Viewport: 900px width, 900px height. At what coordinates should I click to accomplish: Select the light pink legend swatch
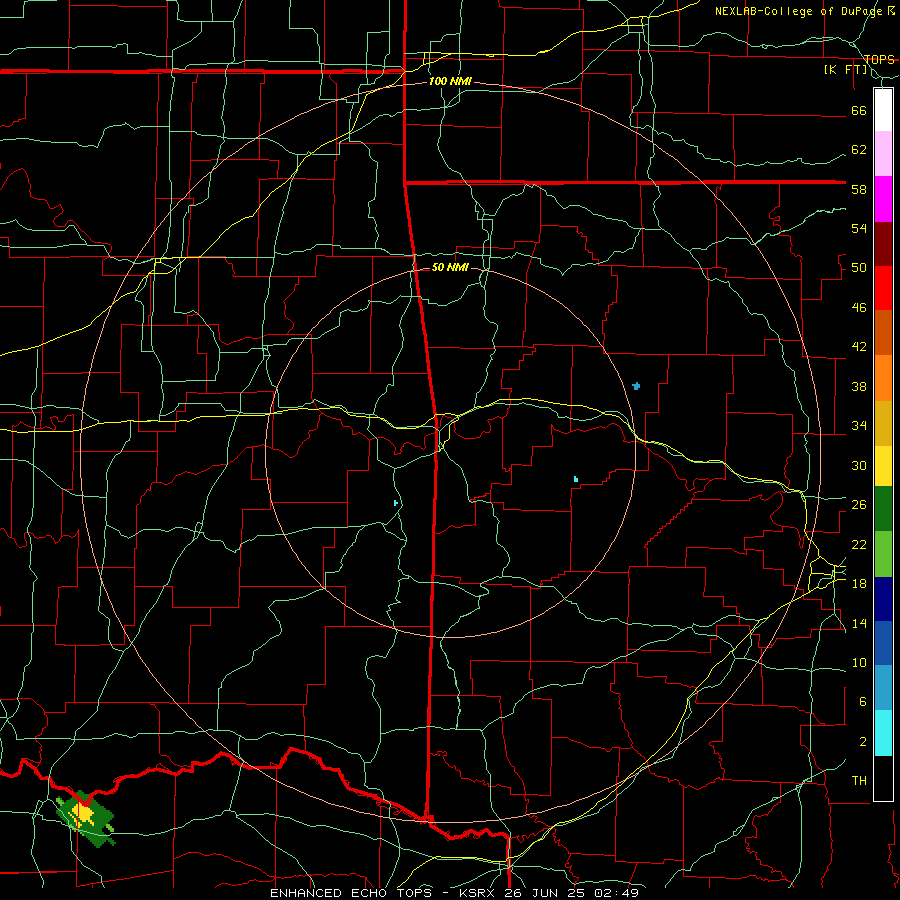point(883,153)
